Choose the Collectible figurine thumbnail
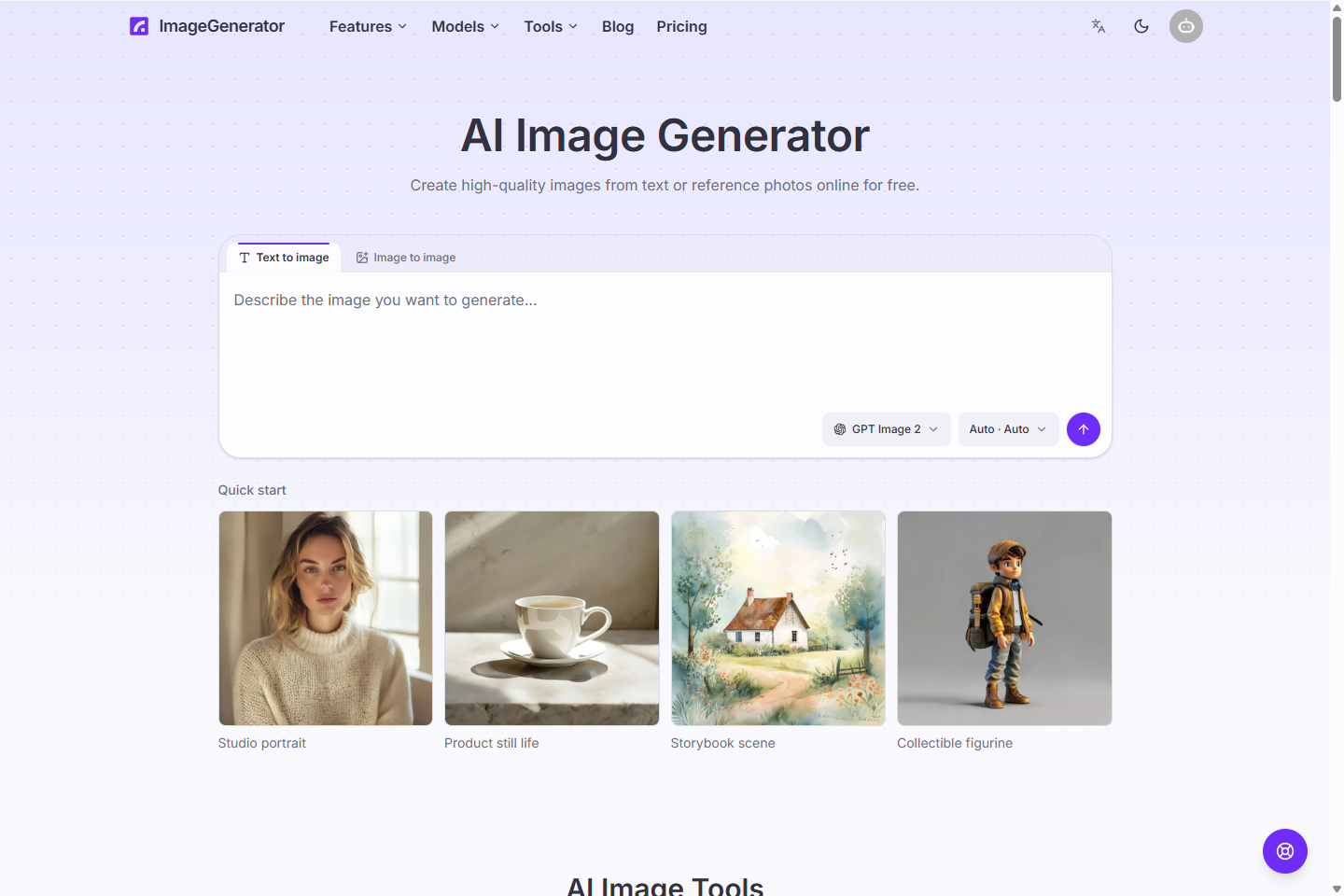 1004,618
